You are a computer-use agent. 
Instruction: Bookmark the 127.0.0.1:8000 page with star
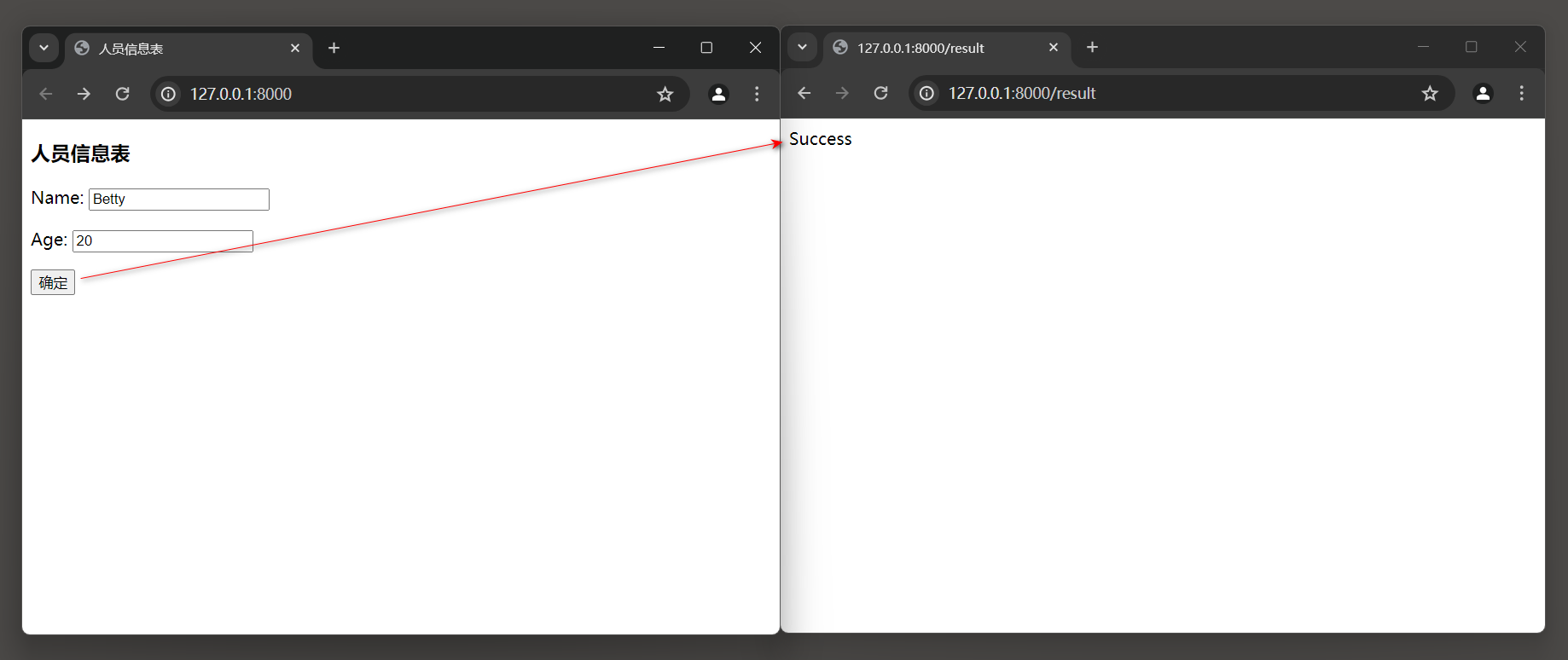[665, 94]
